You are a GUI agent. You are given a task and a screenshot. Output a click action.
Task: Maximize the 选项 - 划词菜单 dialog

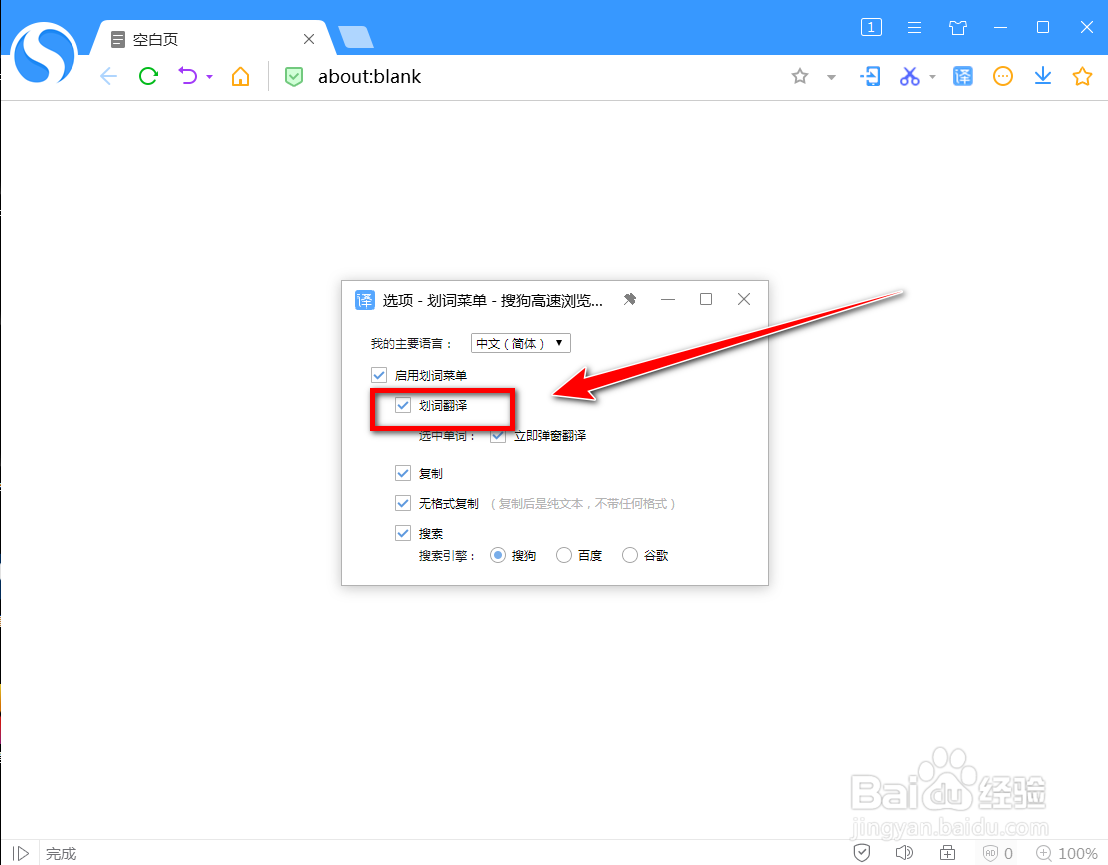pyautogui.click(x=706, y=299)
